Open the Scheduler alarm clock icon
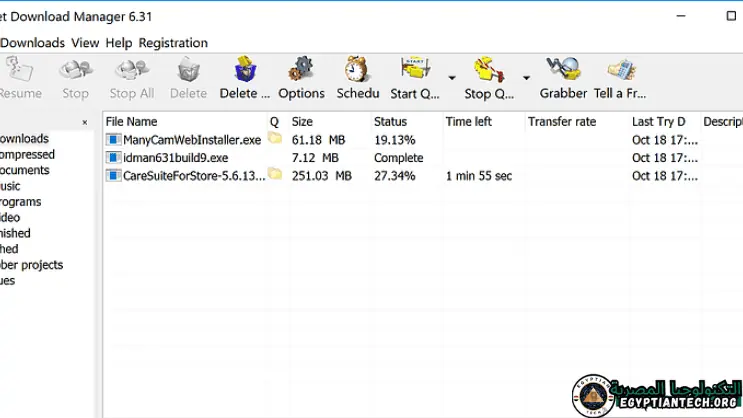 pyautogui.click(x=356, y=69)
